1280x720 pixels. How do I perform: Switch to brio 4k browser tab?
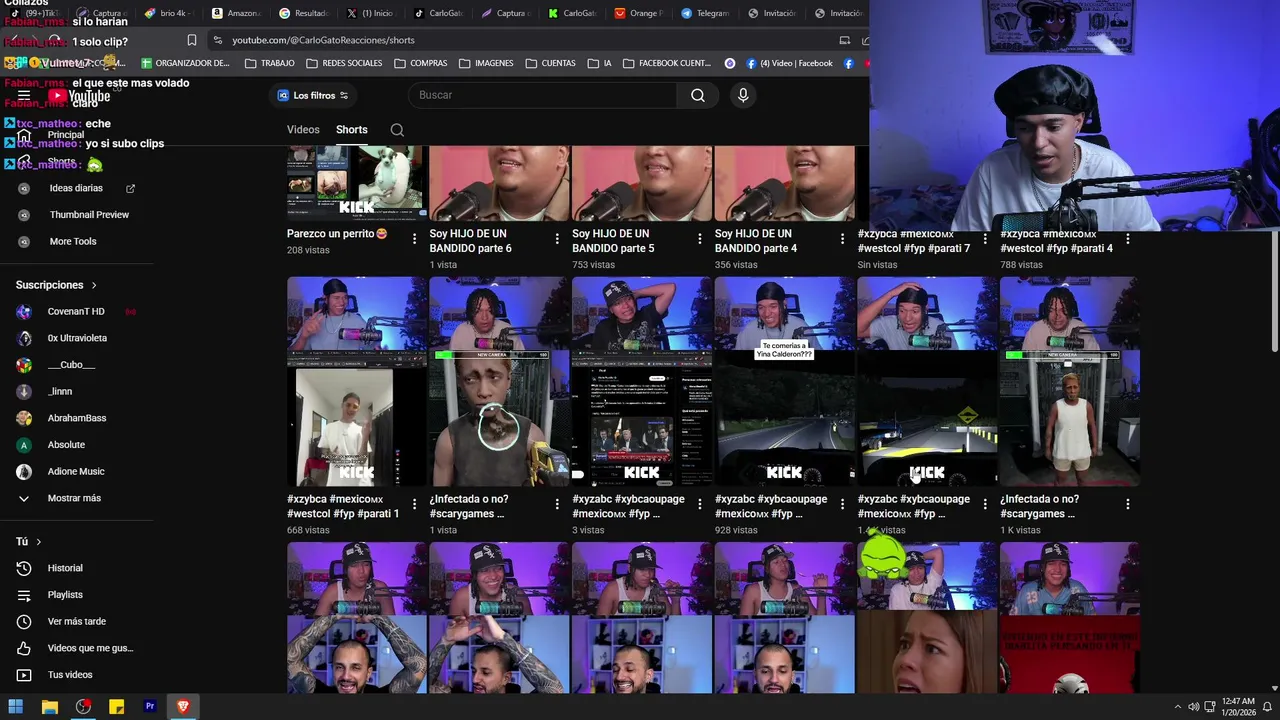170,13
